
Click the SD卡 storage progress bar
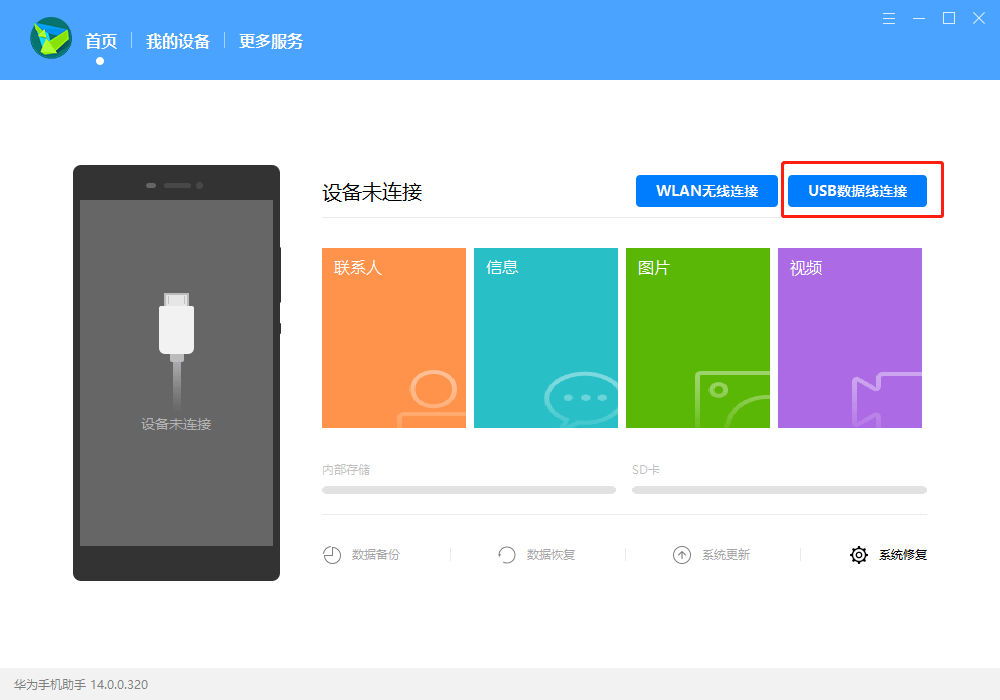click(x=779, y=490)
